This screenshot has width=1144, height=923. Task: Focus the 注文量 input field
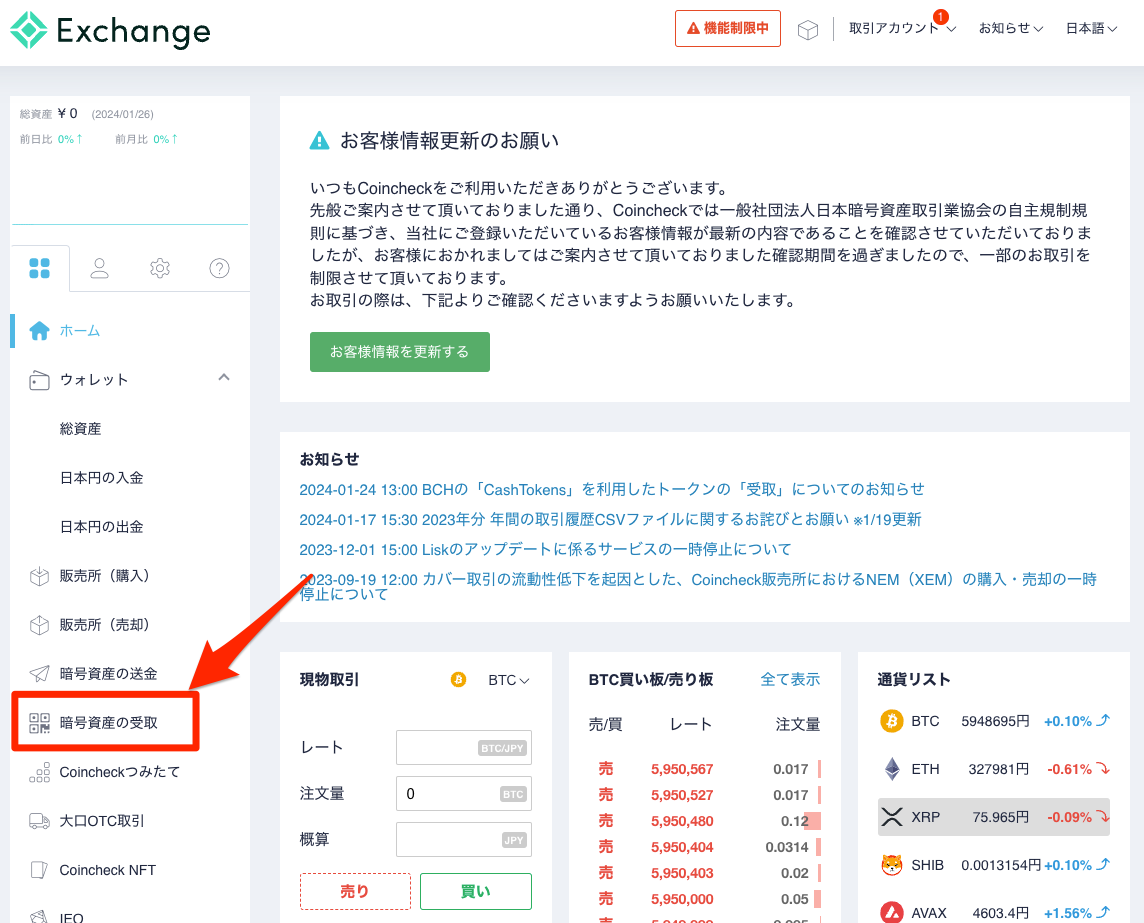464,794
